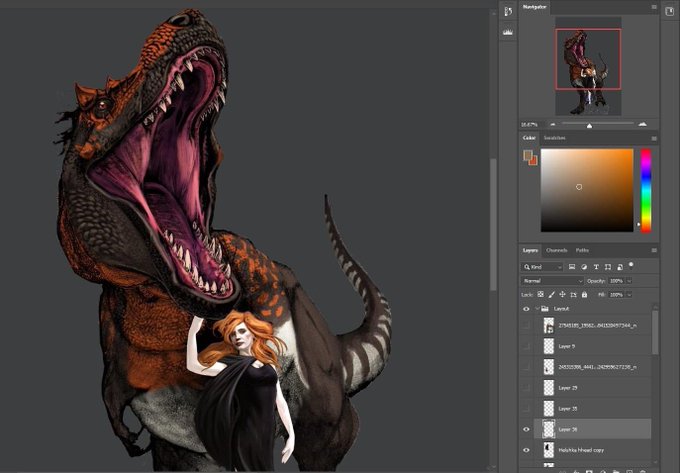The image size is (680, 473).
Task: Open the Histogram panel icon
Action: click(x=508, y=32)
